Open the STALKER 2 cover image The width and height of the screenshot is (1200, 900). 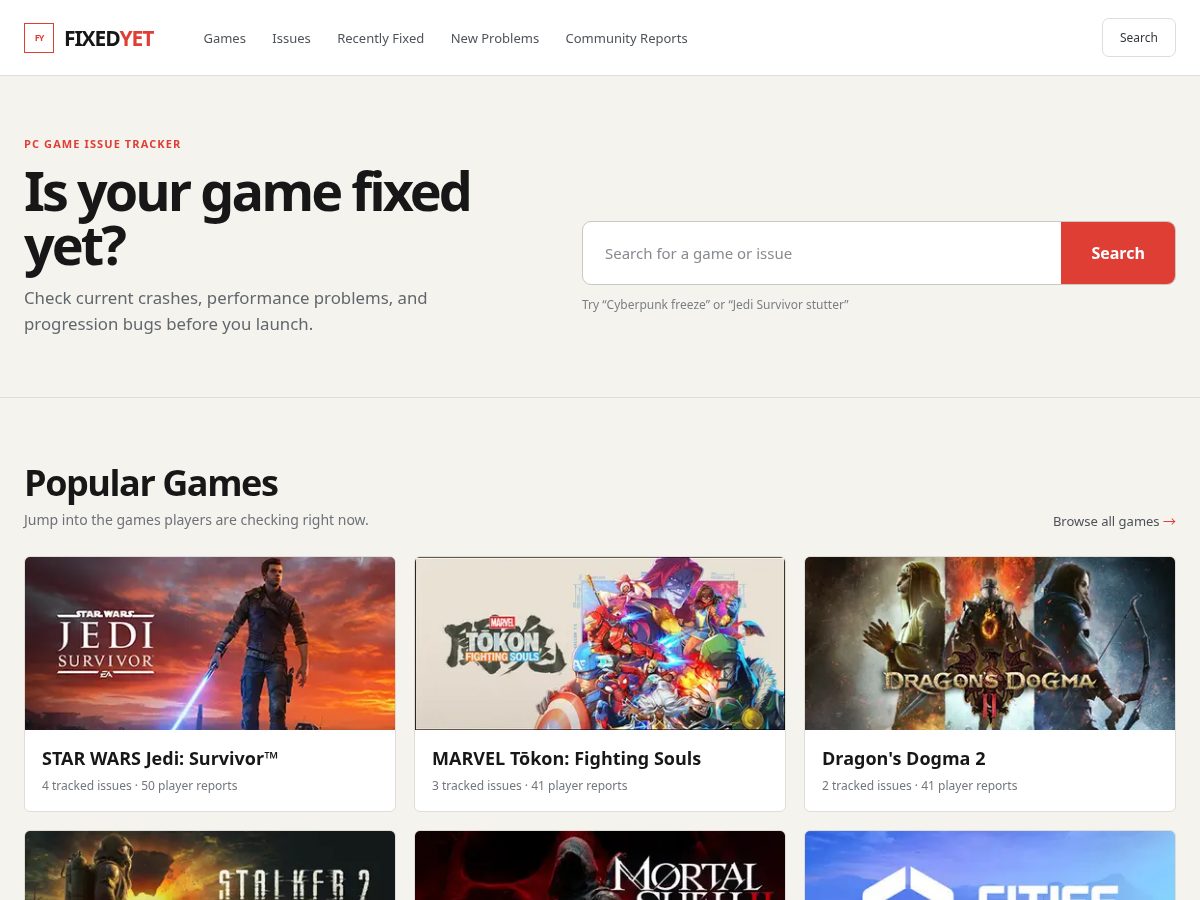[210, 865]
